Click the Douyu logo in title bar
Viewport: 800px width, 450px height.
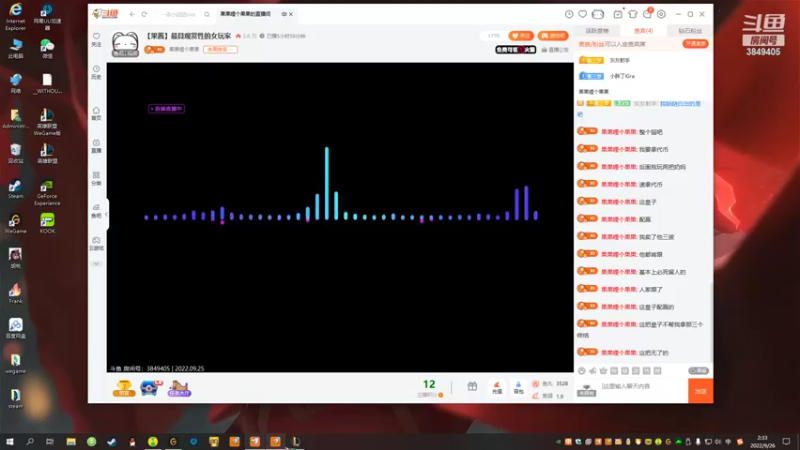106,14
